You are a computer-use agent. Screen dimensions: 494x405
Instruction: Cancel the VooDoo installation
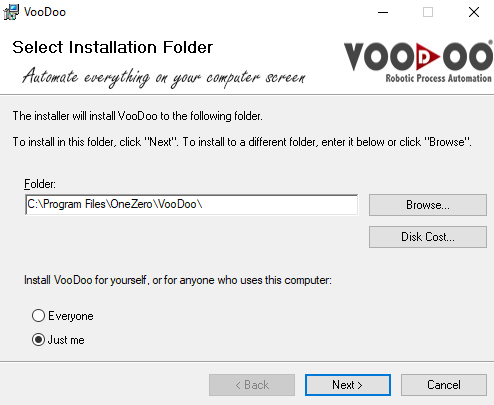coord(444,385)
